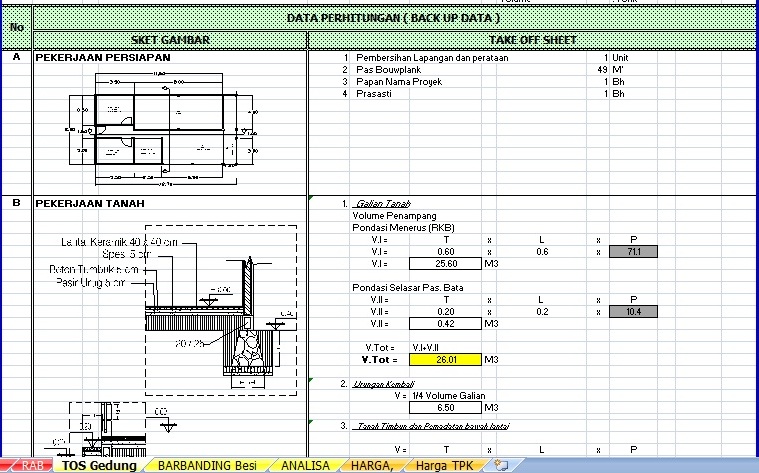Click the quantity 49 for Pas Bouwplank
Viewport: 759px width, 473px height.
tap(602, 70)
